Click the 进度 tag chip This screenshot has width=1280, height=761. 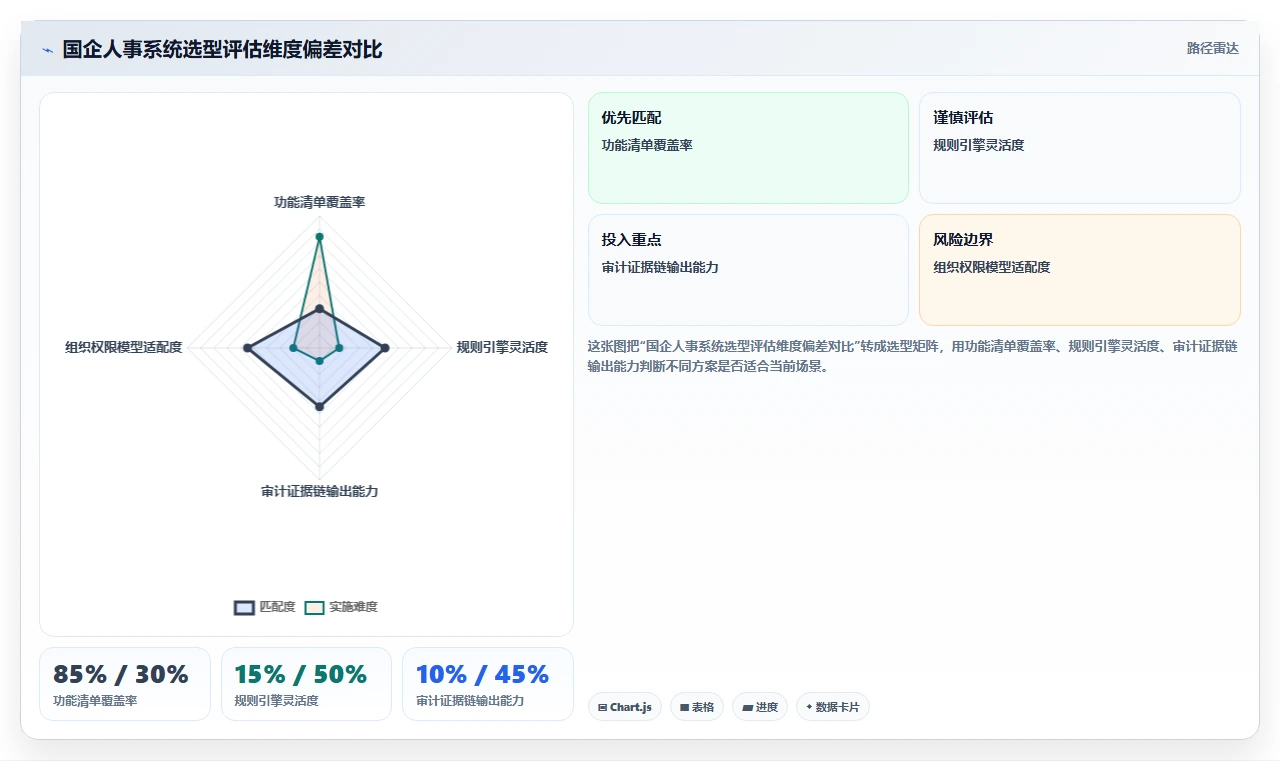coord(760,707)
